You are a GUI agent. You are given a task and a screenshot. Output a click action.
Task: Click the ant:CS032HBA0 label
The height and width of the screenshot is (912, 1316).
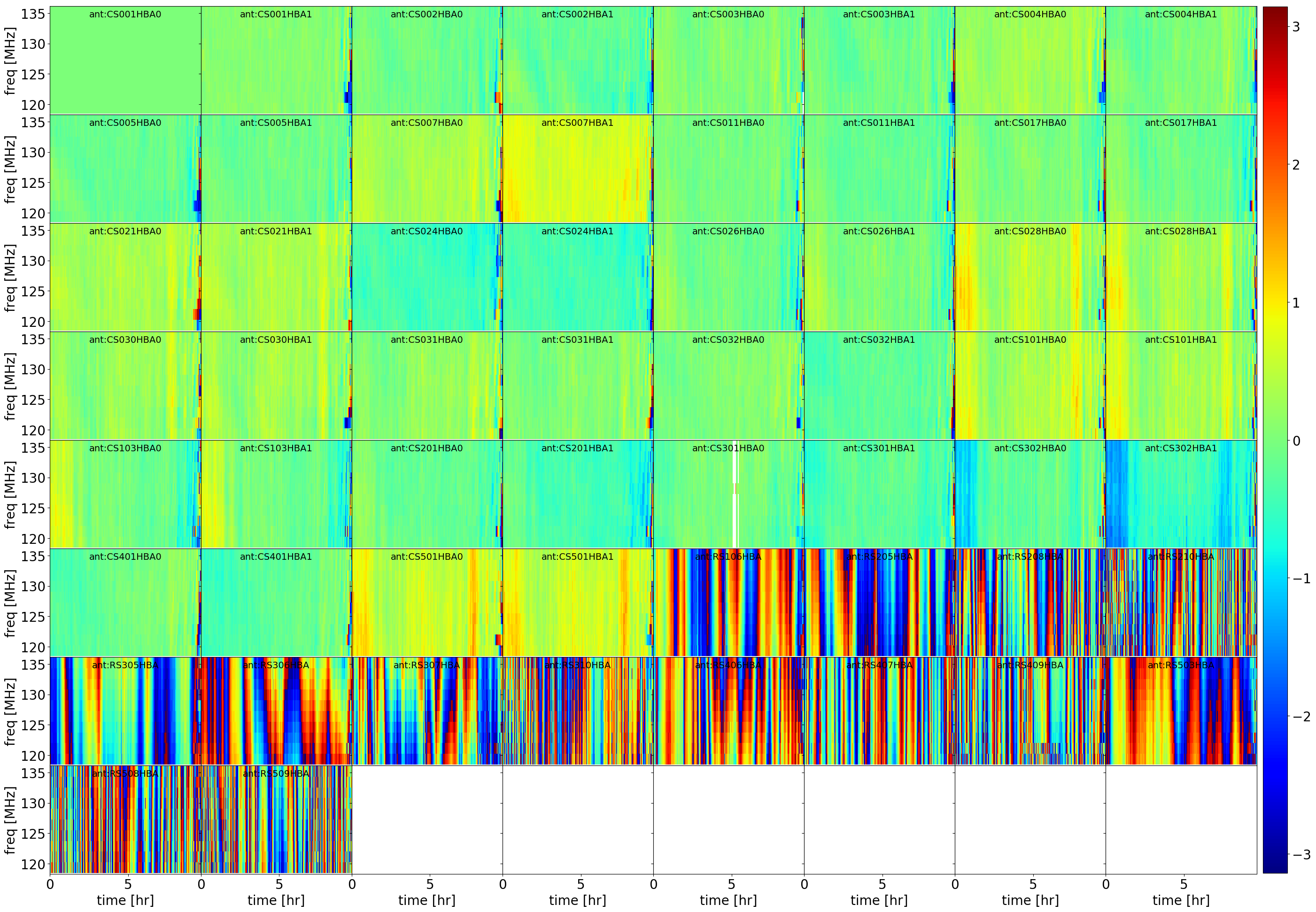[728, 340]
